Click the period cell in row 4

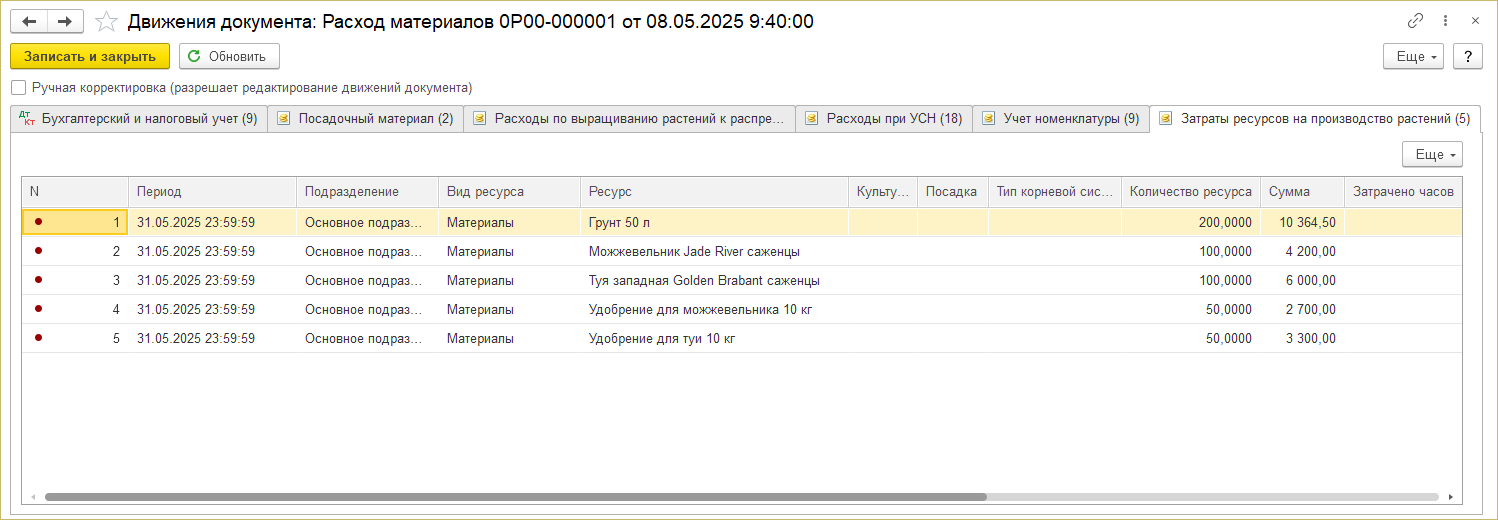pos(212,309)
